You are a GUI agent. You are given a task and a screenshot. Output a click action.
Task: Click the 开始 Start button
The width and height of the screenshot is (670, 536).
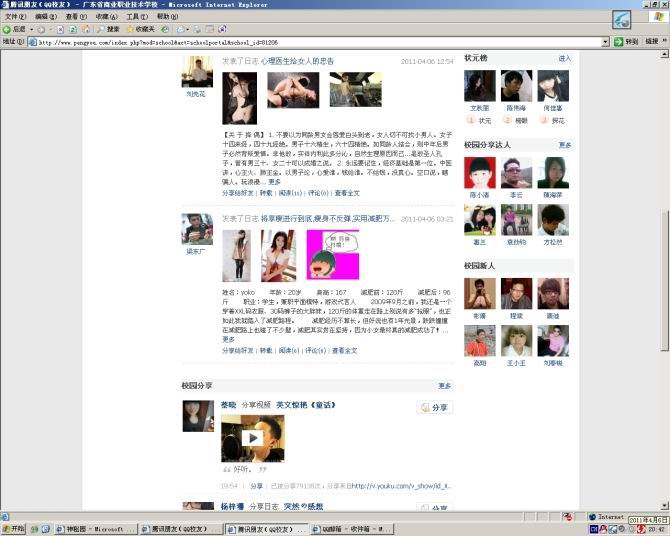point(13,529)
